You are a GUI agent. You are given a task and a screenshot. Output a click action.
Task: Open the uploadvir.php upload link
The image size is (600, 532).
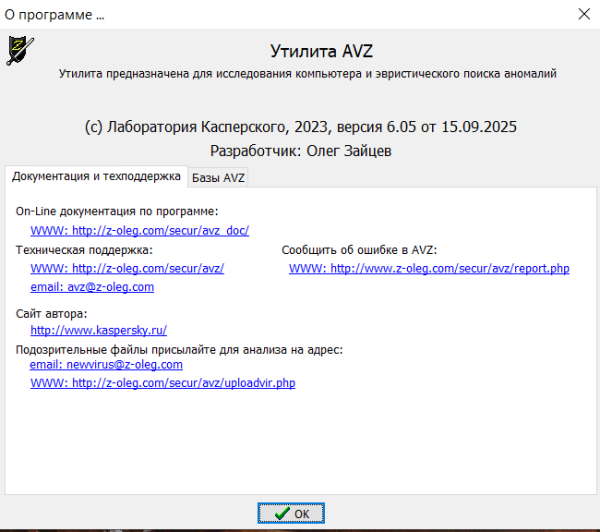[163, 383]
